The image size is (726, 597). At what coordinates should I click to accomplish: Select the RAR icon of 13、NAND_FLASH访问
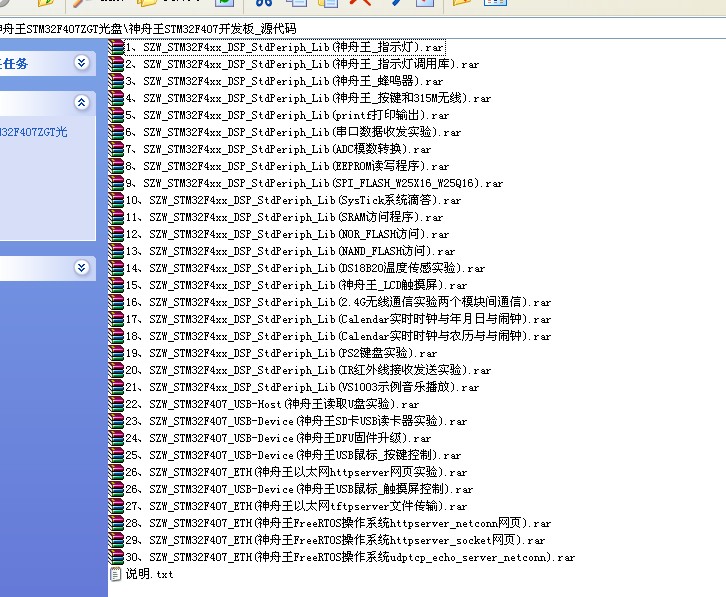pos(116,251)
